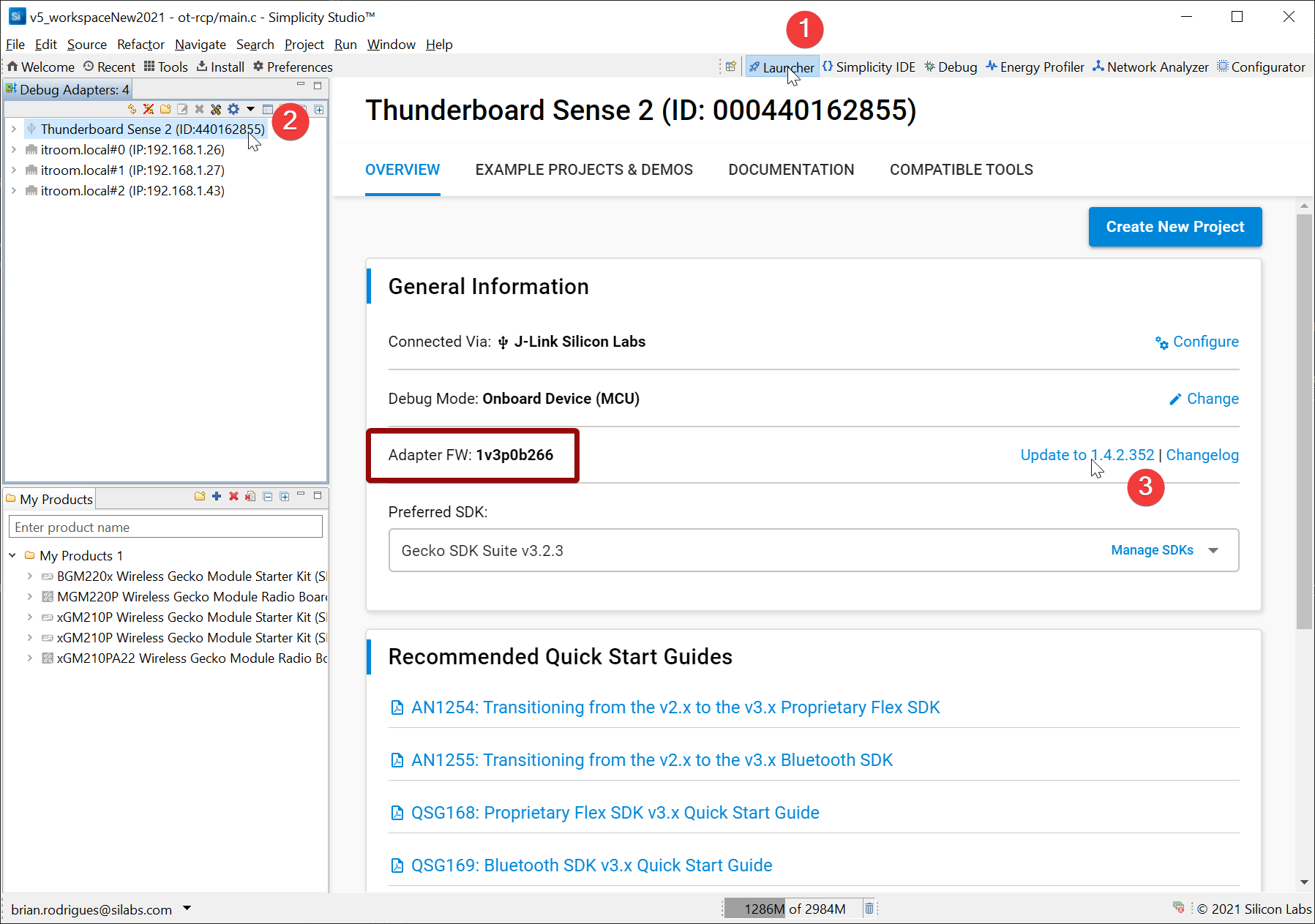Viewport: 1315px width, 924px height.
Task: Click the Enter product name field
Action: (165, 527)
